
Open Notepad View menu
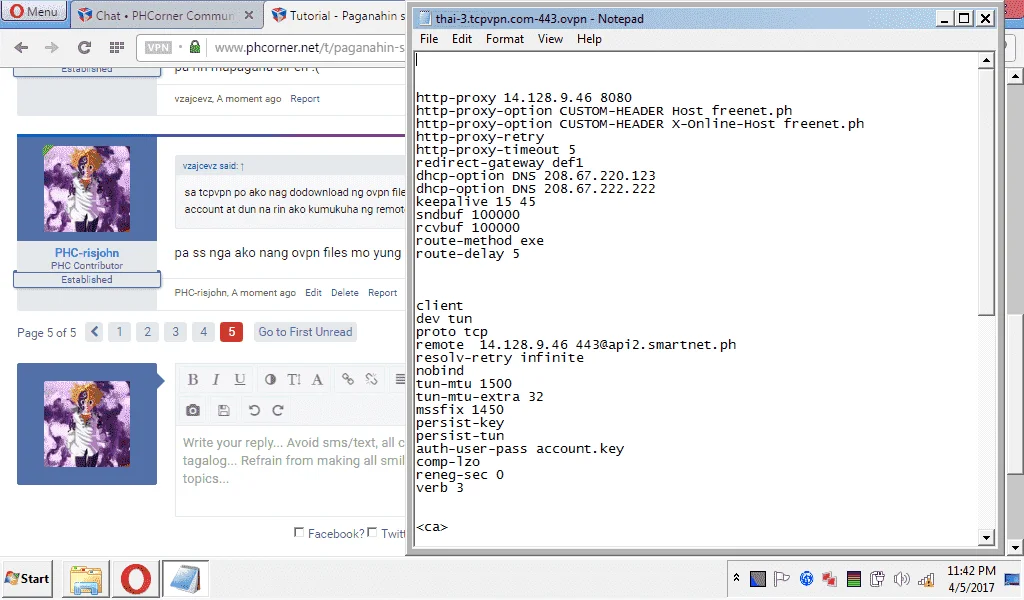[551, 39]
